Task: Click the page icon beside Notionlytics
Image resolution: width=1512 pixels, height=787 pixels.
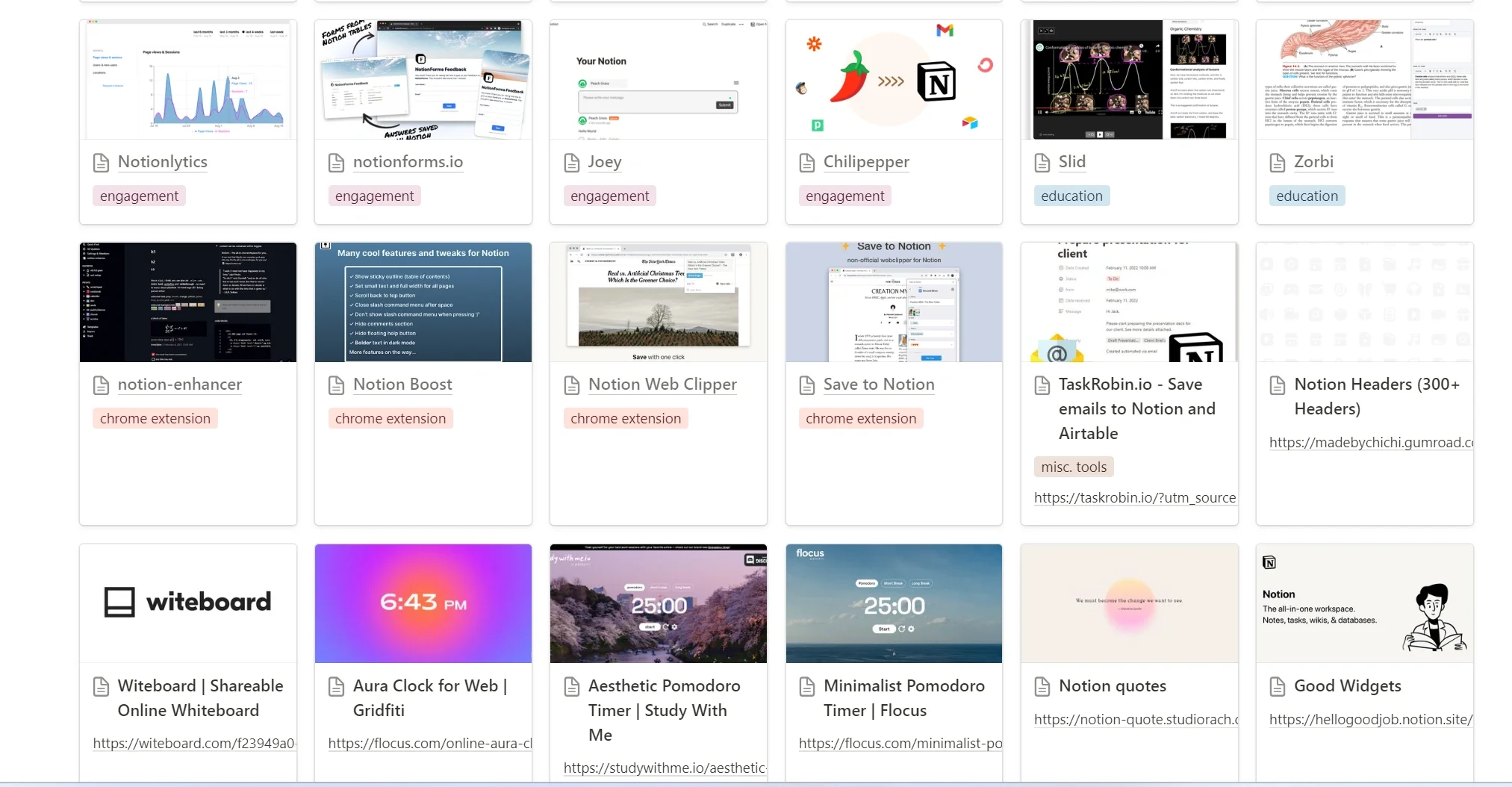Action: [101, 163]
